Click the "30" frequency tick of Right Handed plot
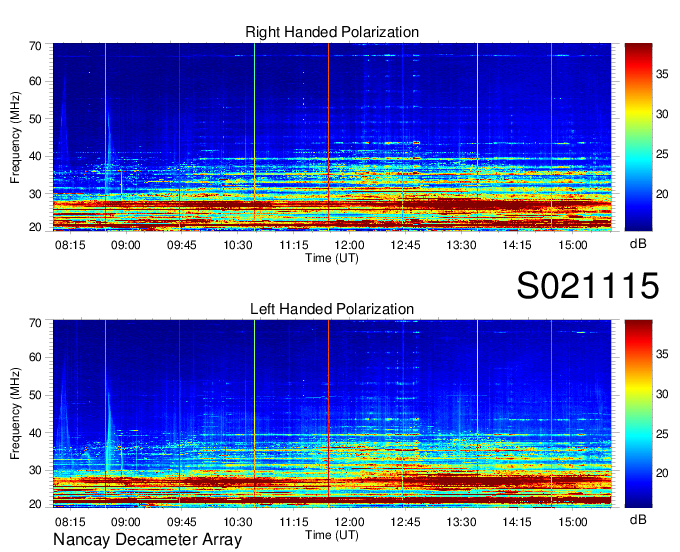Image resolution: width=680 pixels, height=552 pixels. [35, 194]
